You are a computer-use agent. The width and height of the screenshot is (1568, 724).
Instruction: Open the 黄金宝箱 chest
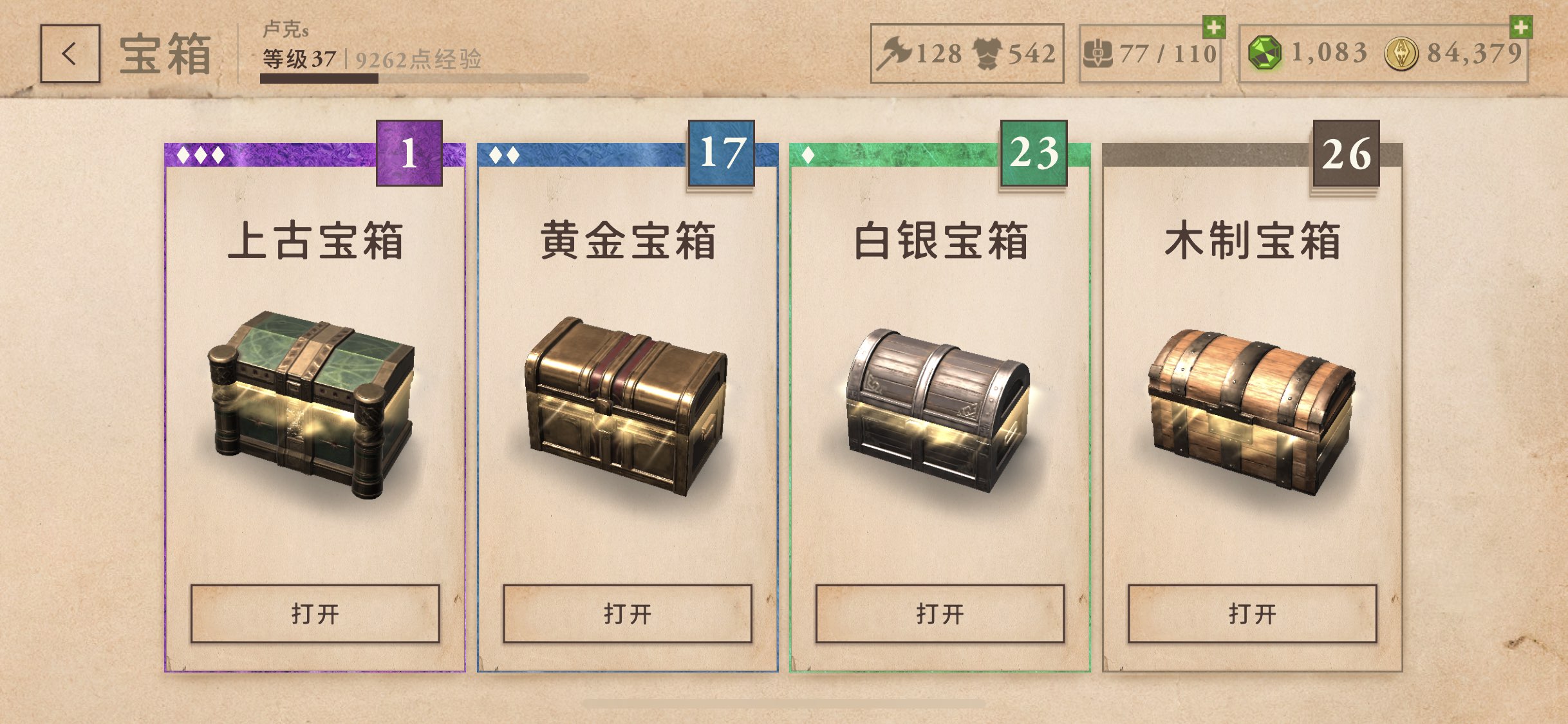(628, 613)
